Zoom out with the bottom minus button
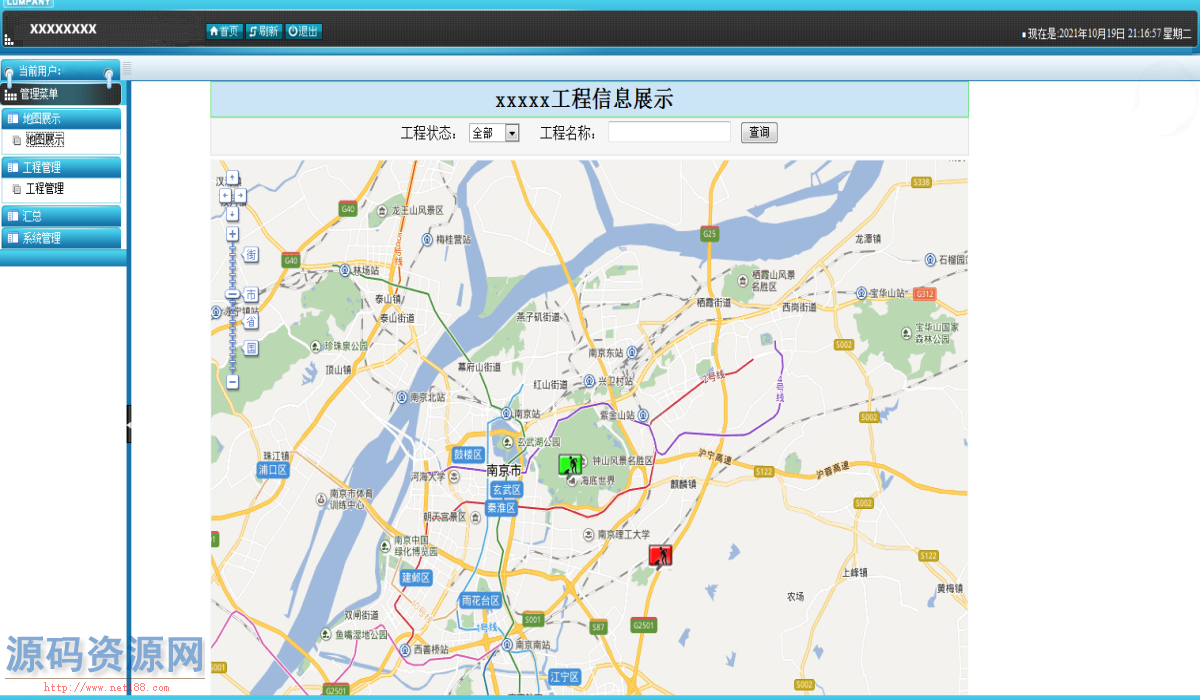The image size is (1200, 700). (x=232, y=382)
